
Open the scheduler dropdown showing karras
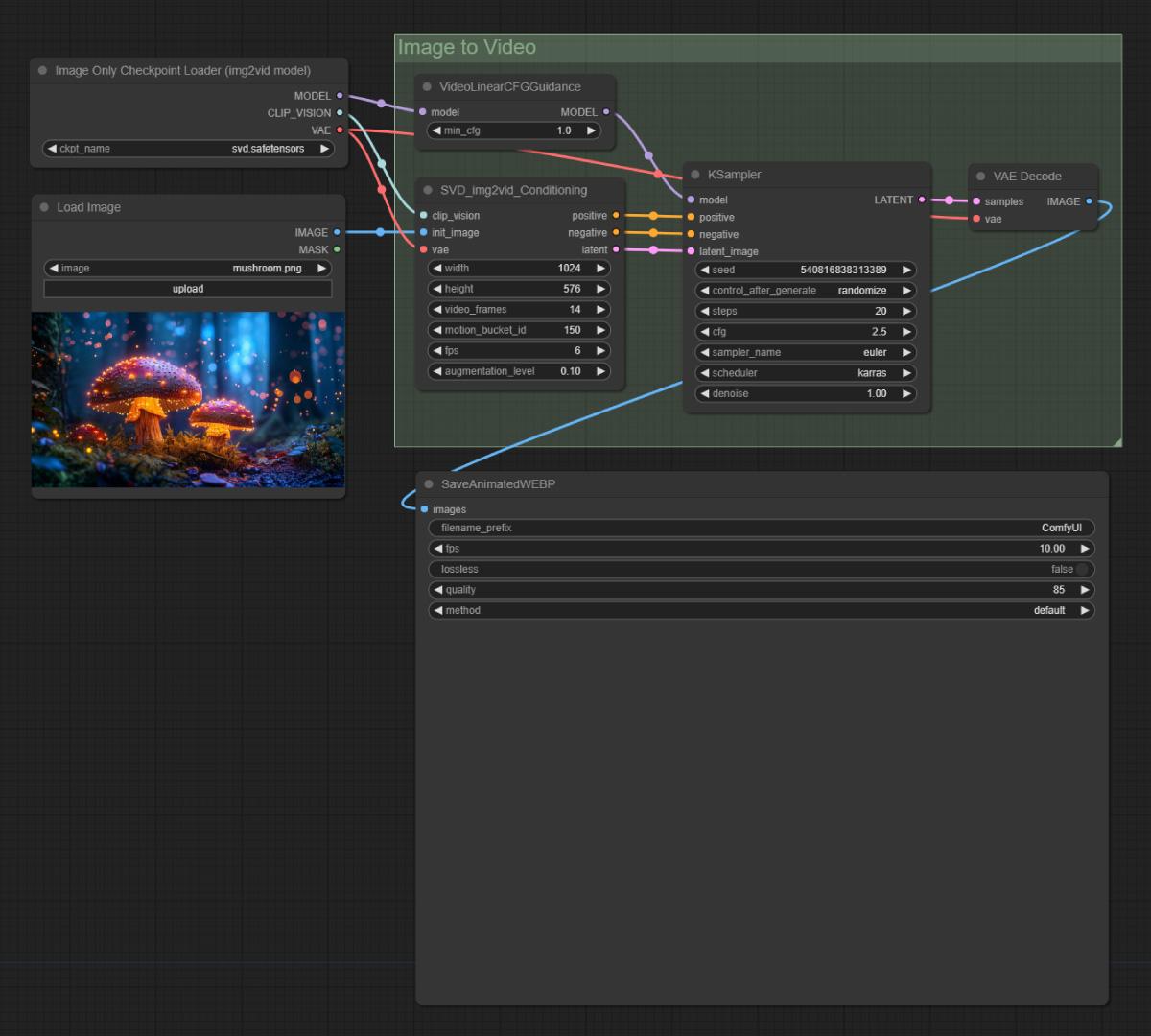(806, 373)
